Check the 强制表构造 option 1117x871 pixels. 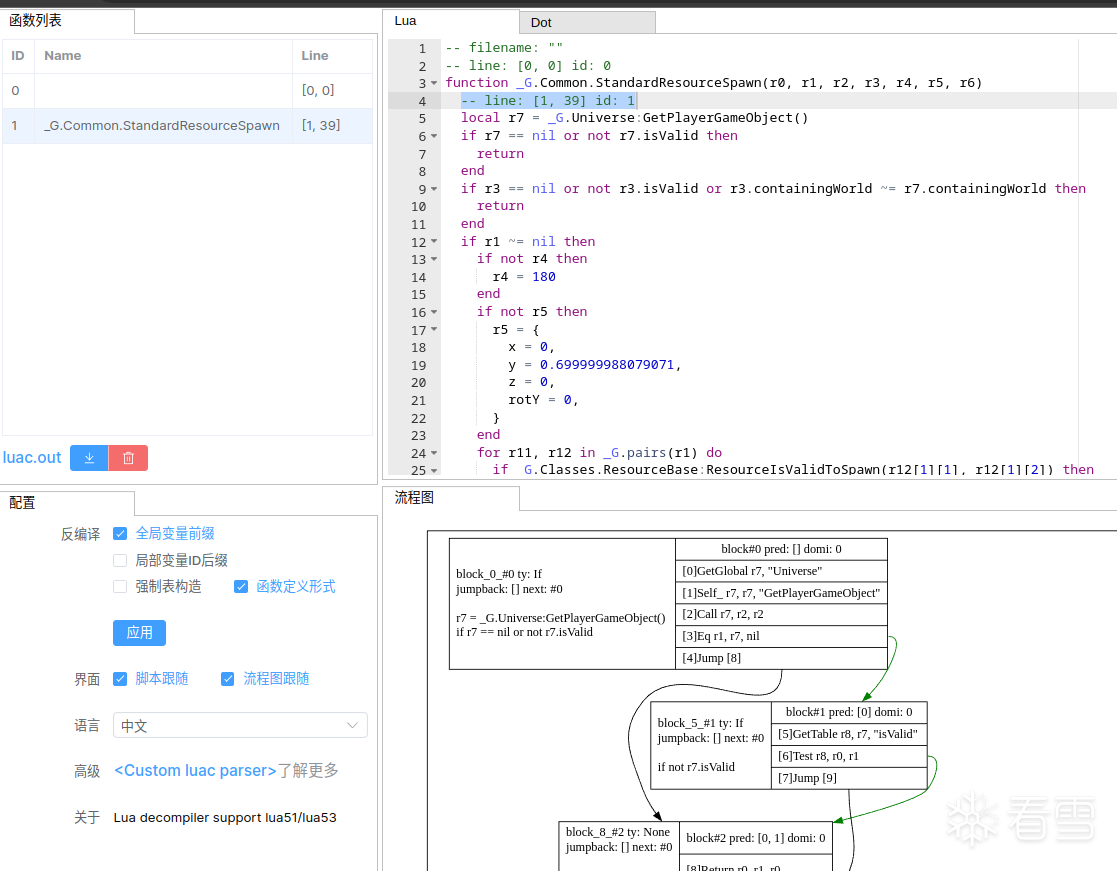tap(120, 587)
